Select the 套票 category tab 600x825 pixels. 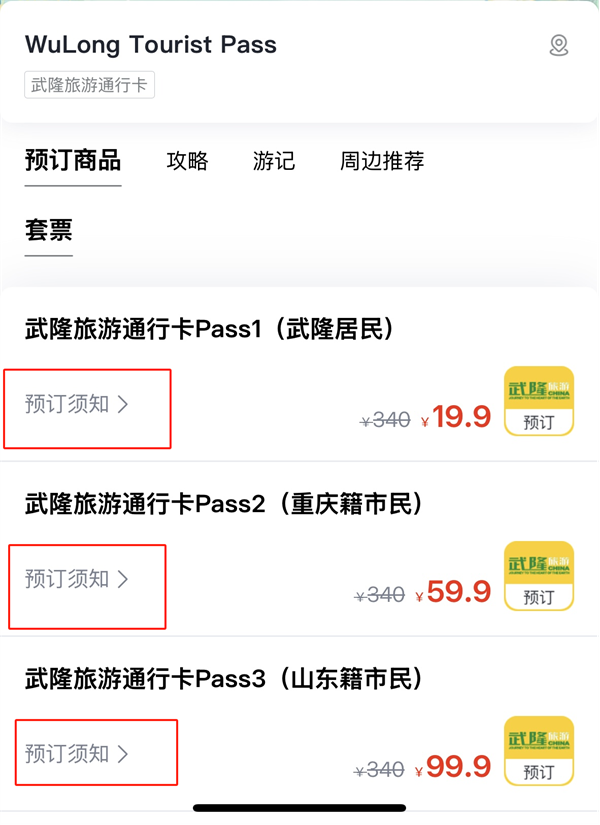point(49,230)
